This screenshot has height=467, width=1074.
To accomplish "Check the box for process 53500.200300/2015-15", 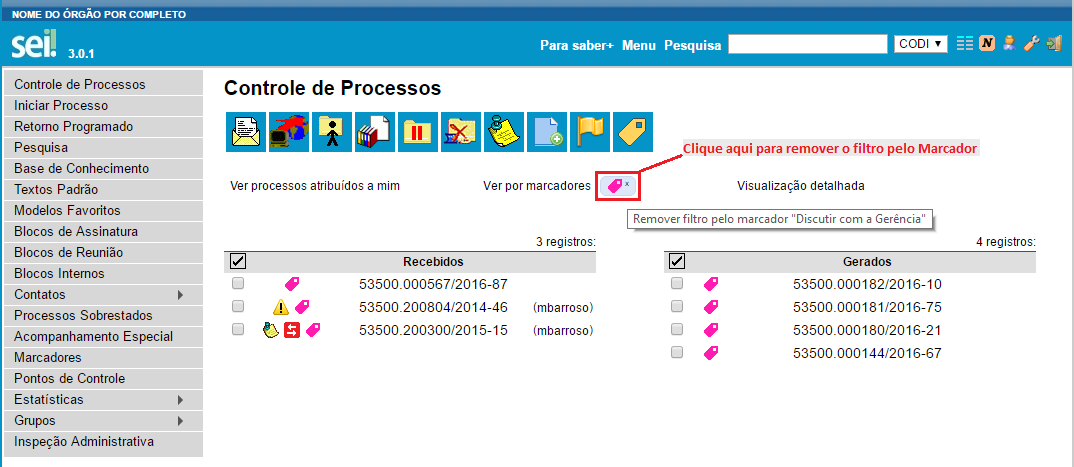I will coord(238,329).
